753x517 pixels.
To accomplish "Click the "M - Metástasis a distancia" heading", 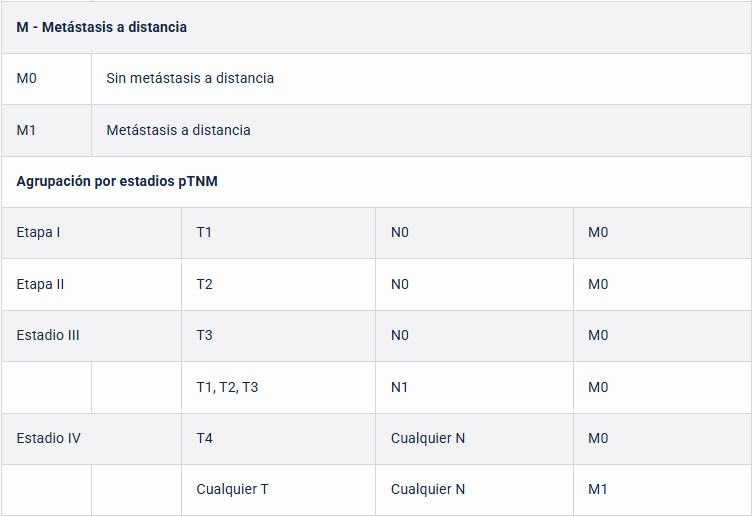I will pos(102,27).
